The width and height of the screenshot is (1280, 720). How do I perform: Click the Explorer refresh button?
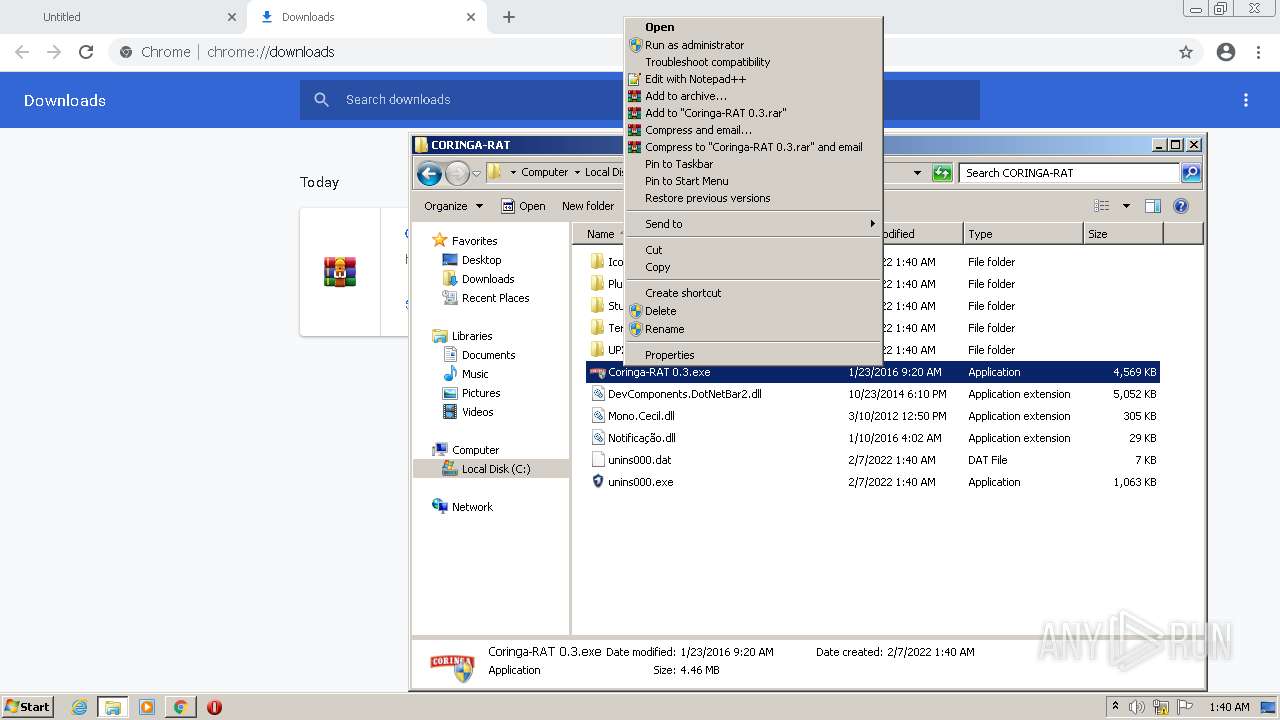[x=942, y=173]
